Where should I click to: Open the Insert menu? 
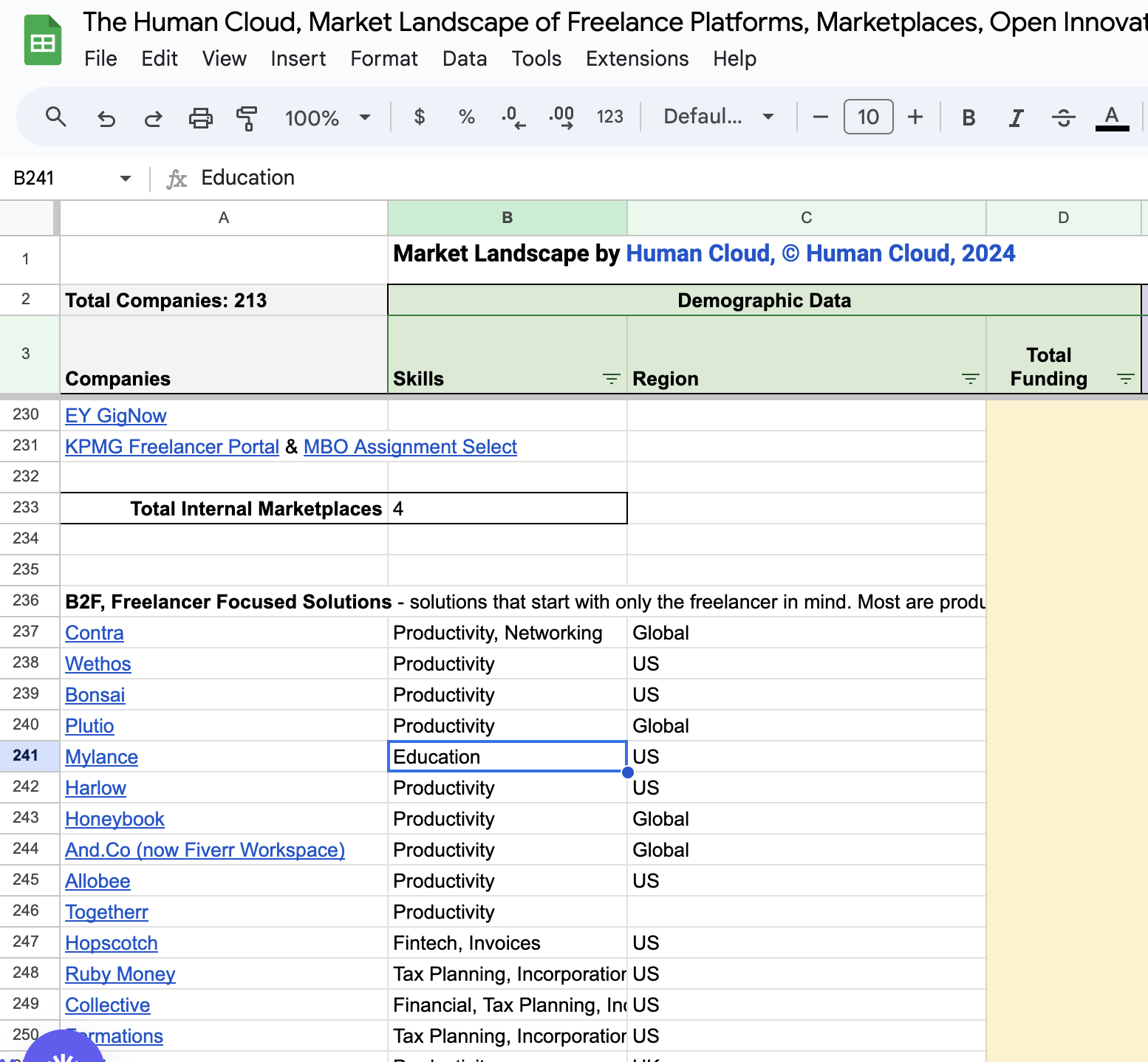298,58
